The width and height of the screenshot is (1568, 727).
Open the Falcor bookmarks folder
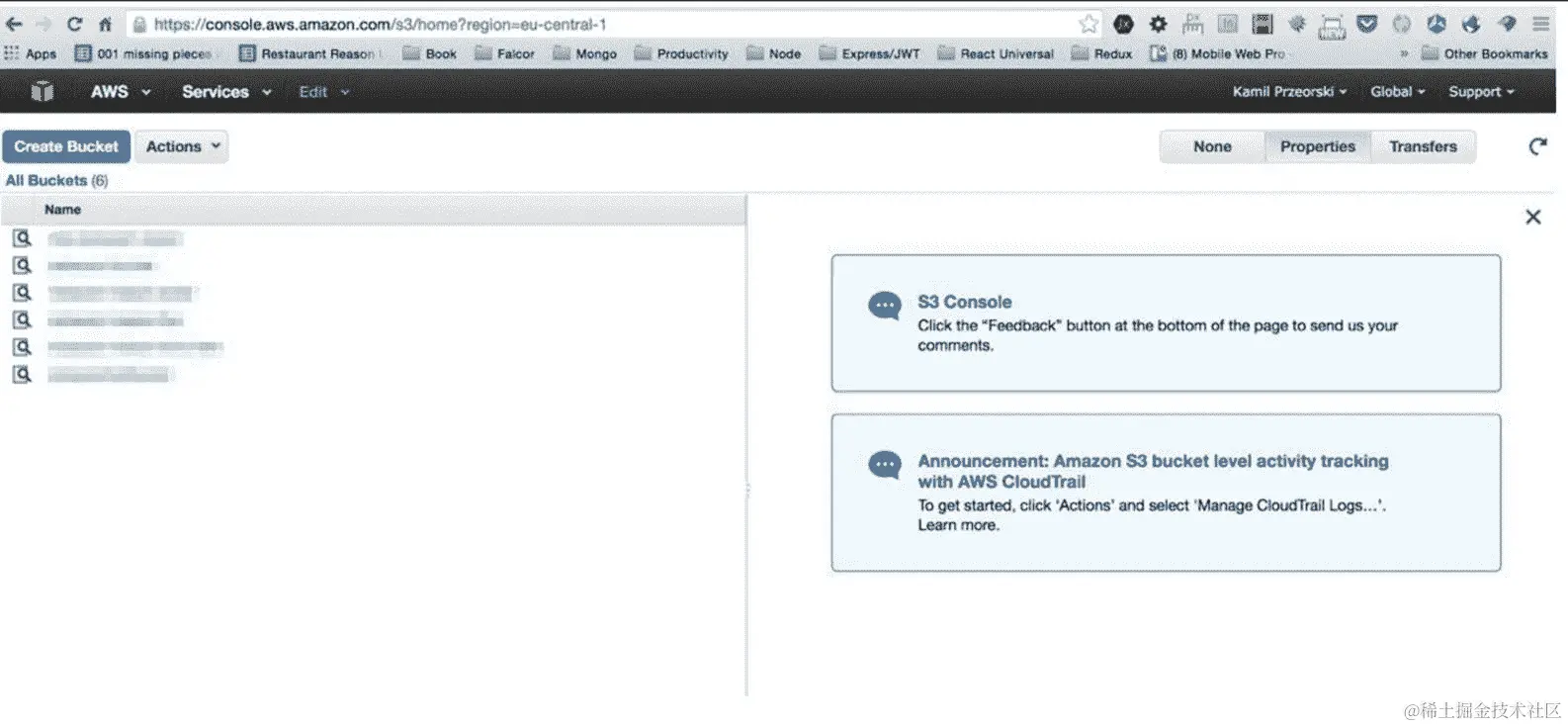(504, 53)
